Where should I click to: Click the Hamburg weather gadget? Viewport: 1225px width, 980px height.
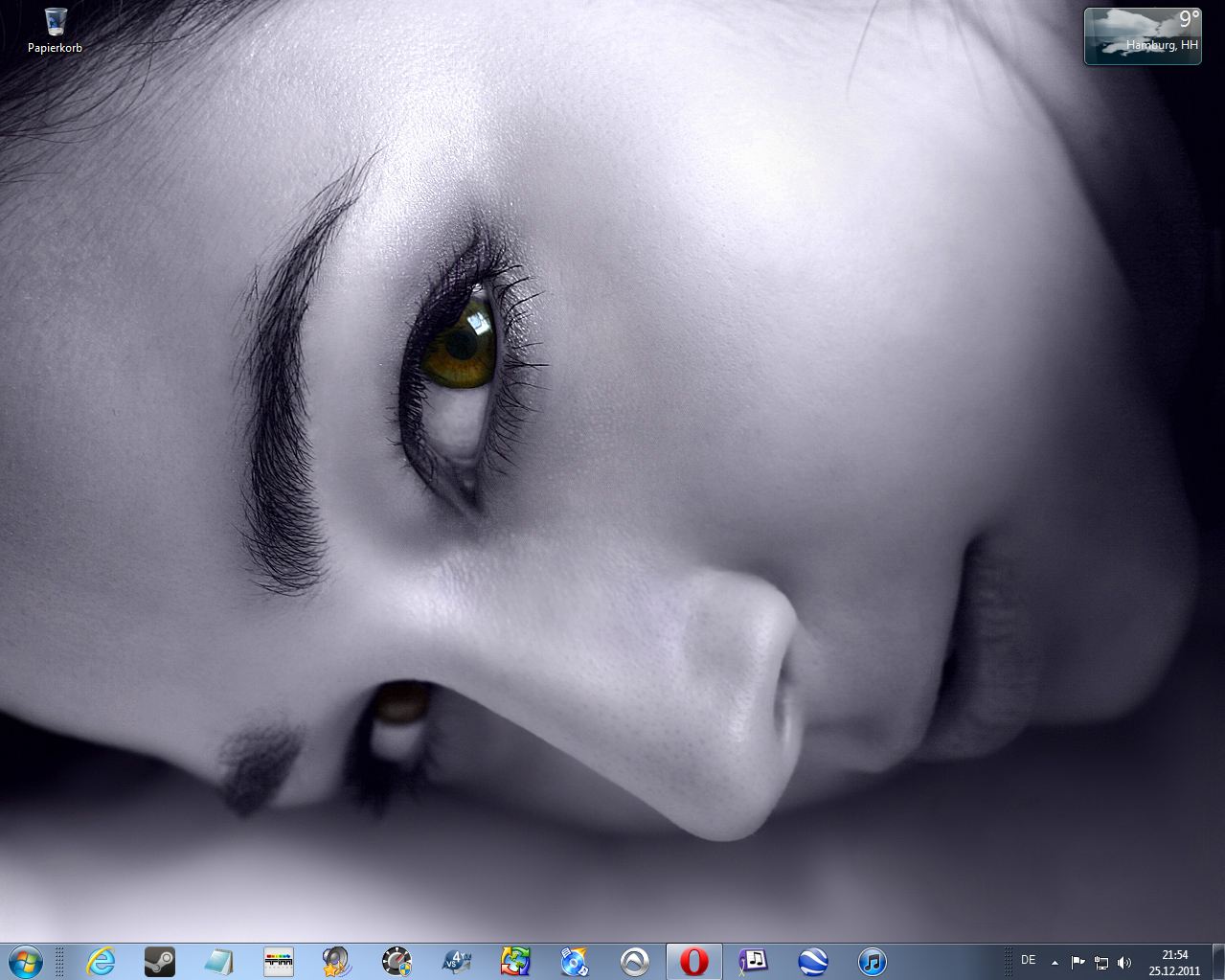1142,36
